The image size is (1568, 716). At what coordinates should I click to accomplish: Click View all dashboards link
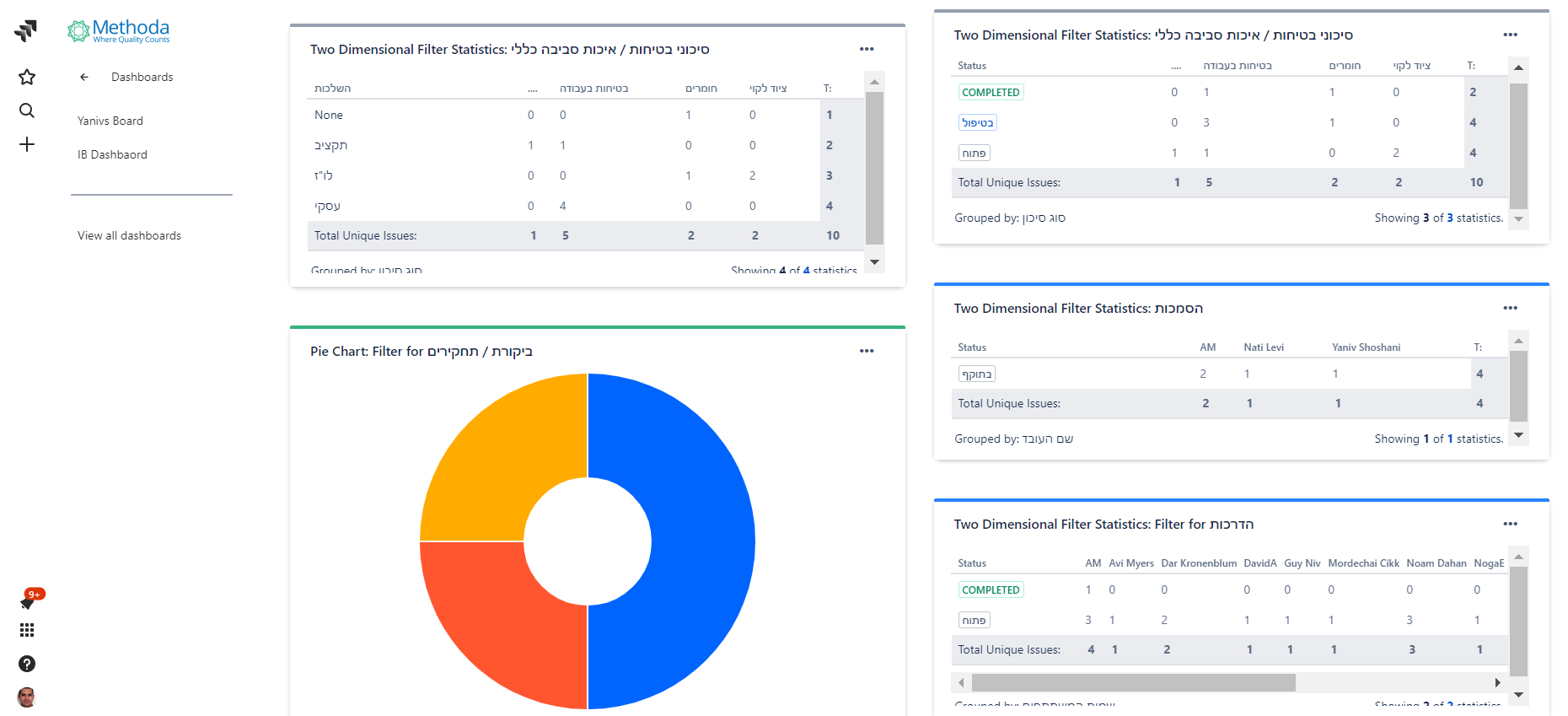point(129,235)
